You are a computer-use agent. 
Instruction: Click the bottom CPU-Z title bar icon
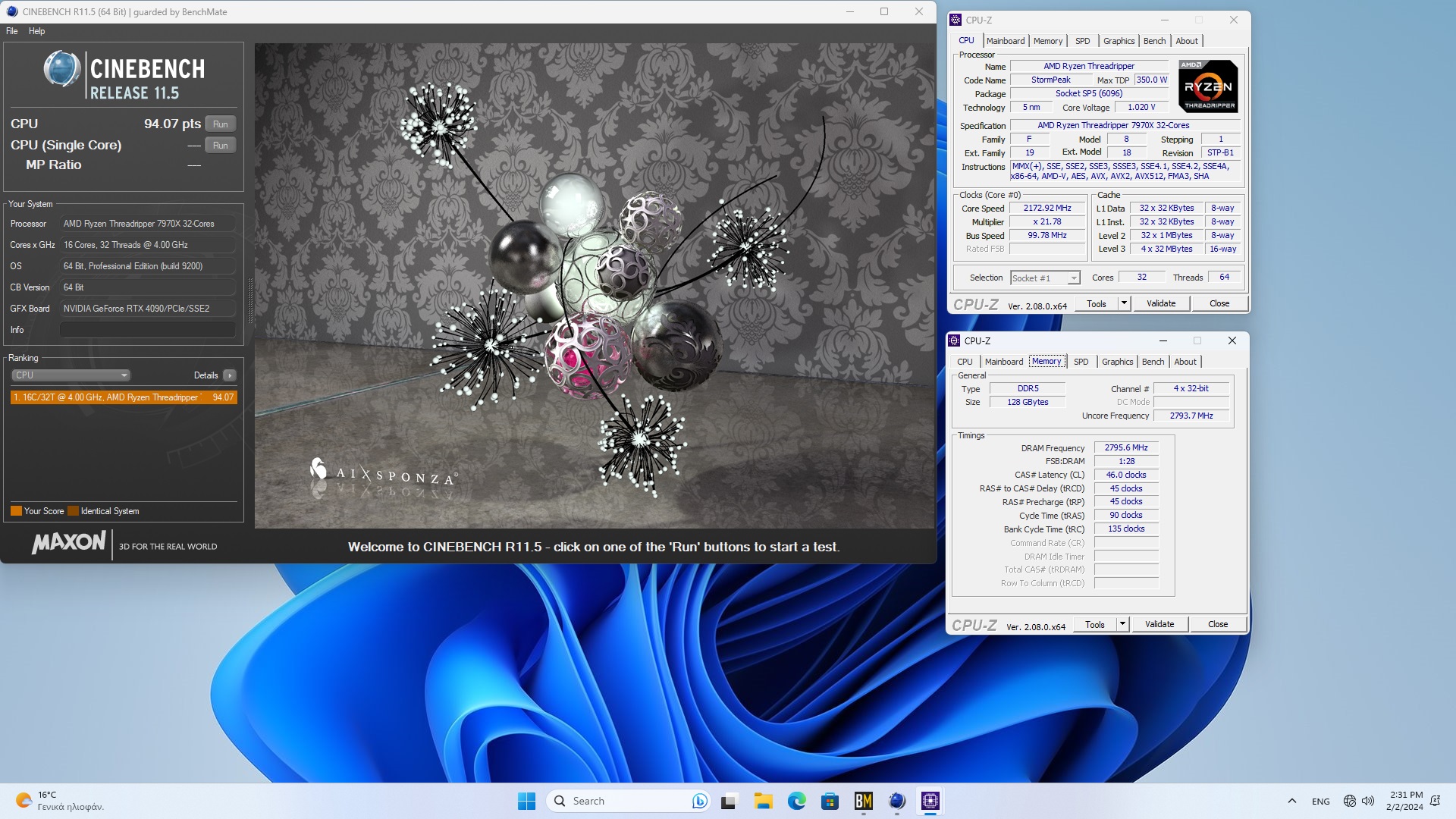(x=954, y=340)
